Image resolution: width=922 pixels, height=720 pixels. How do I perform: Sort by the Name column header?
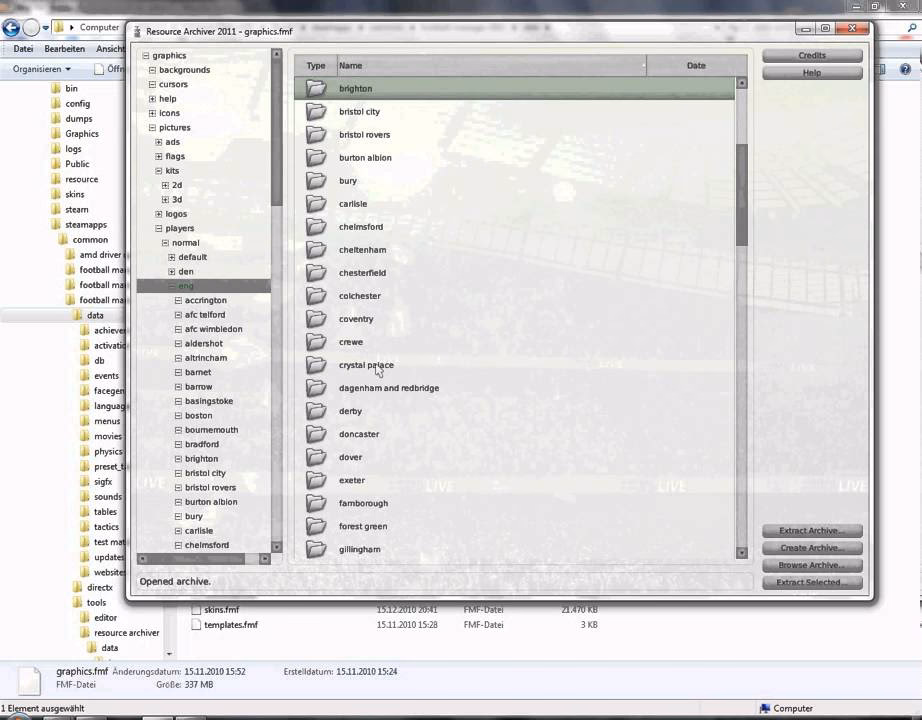(492, 65)
